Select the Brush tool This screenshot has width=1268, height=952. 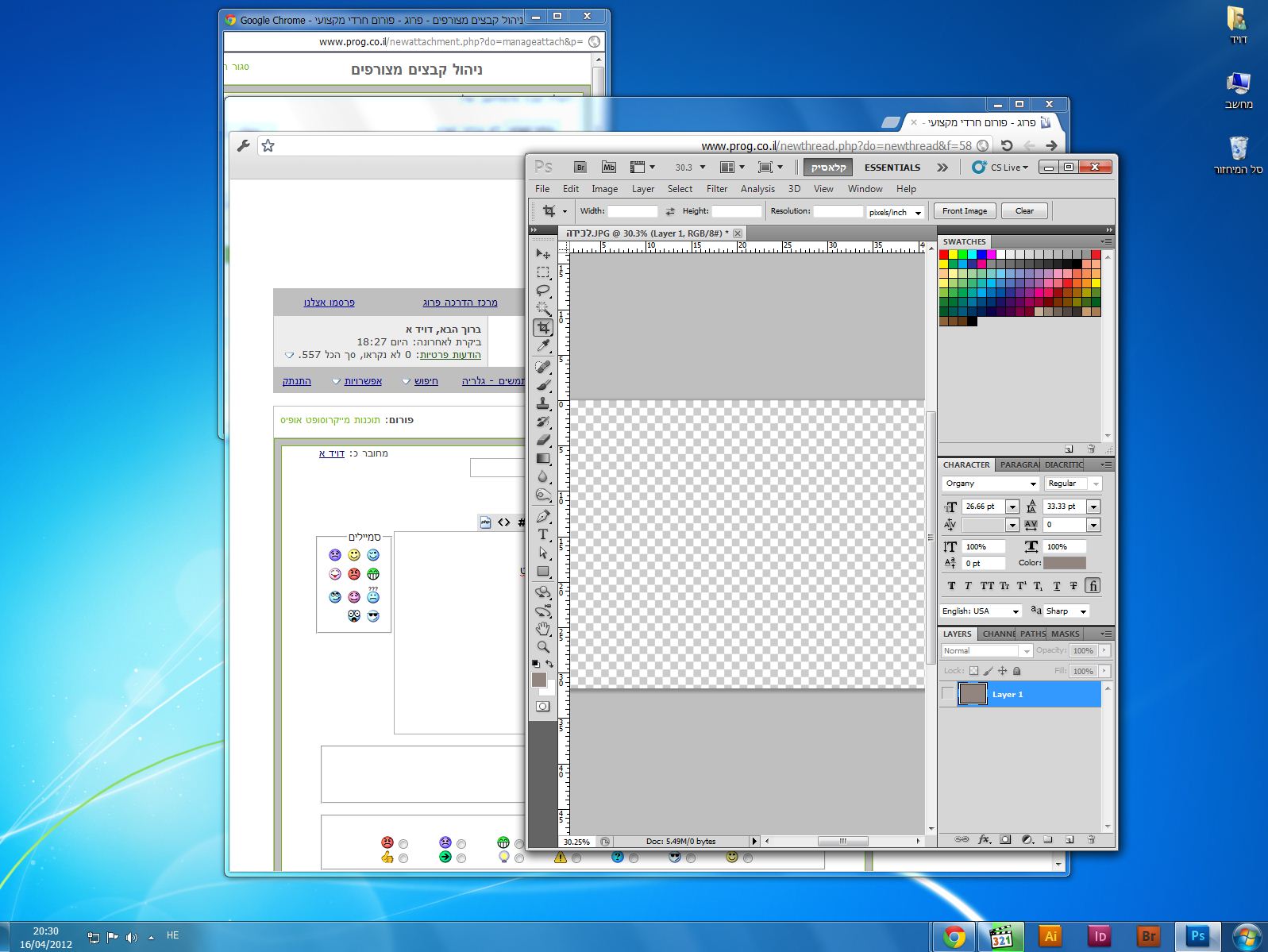tap(543, 385)
